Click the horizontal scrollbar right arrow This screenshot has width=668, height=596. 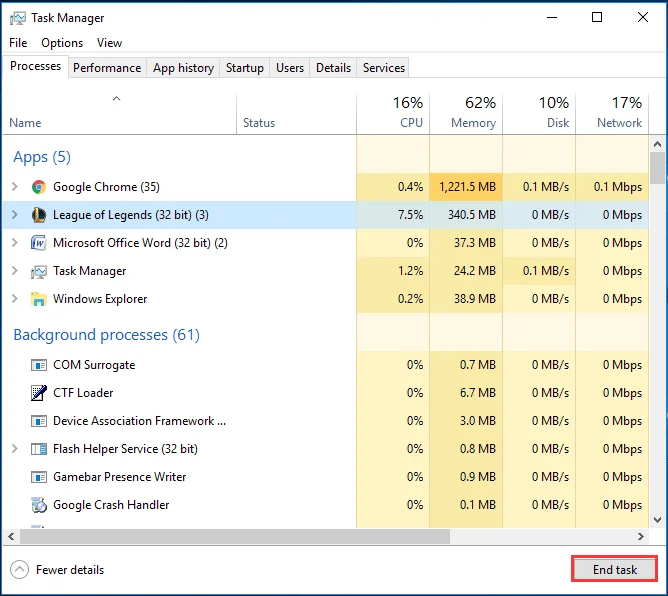click(641, 536)
